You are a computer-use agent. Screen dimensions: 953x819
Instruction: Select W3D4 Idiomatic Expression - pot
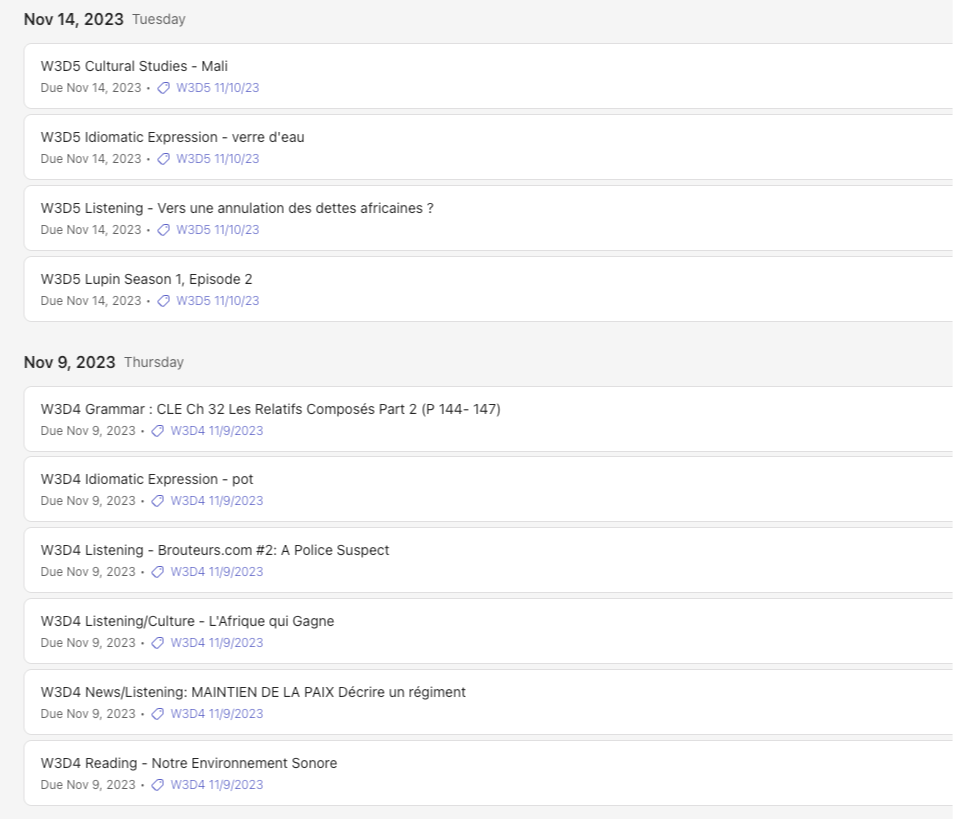point(147,479)
